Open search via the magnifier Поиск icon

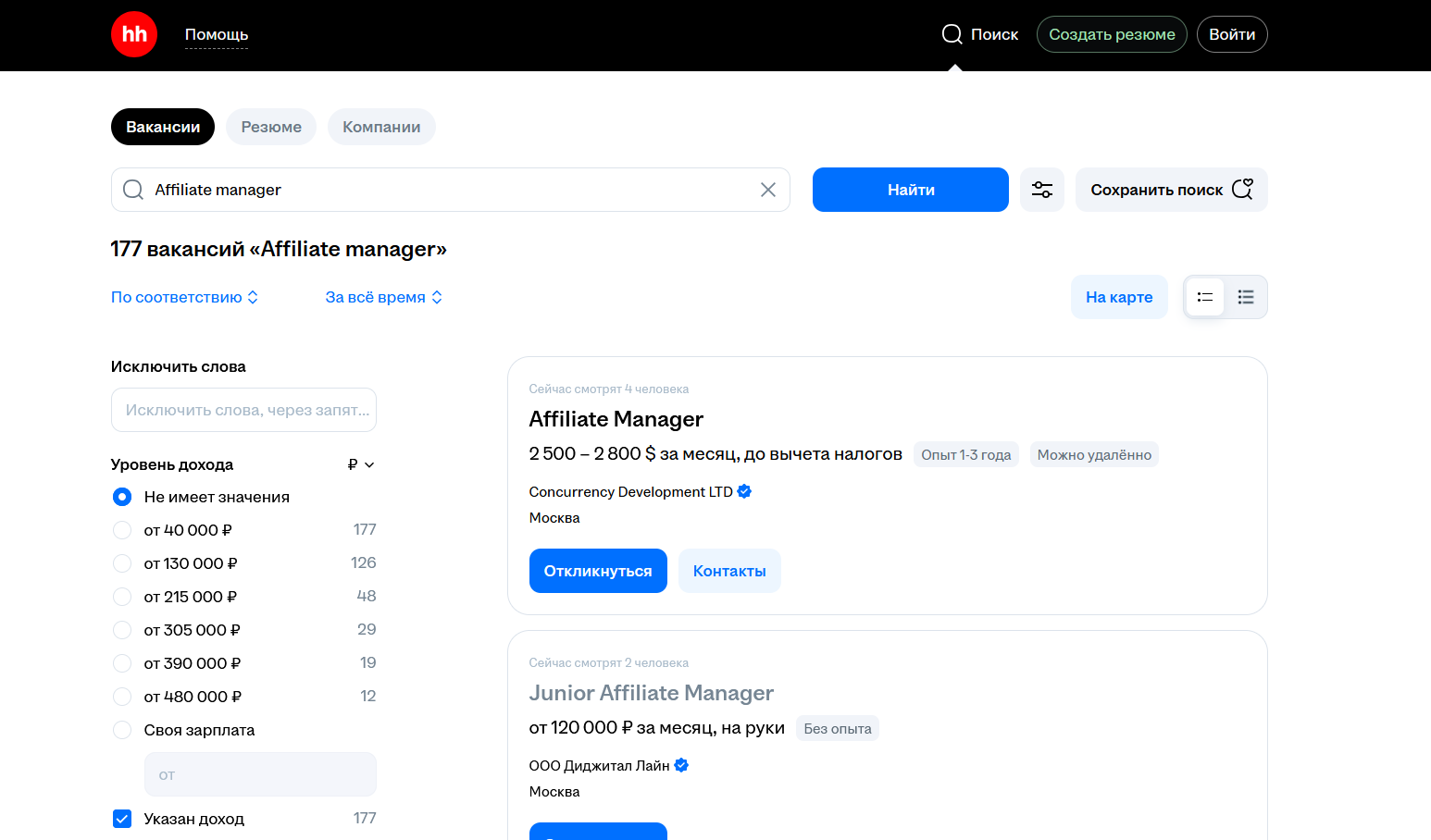952,34
